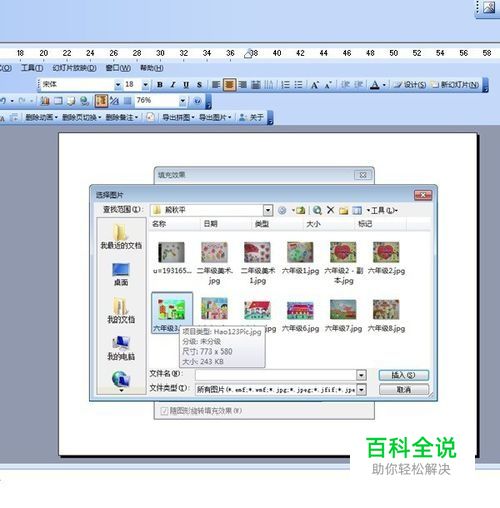This screenshot has width=500, height=508.
Task: Toggle Italic formatting in the toolbar
Action: pos(173,85)
